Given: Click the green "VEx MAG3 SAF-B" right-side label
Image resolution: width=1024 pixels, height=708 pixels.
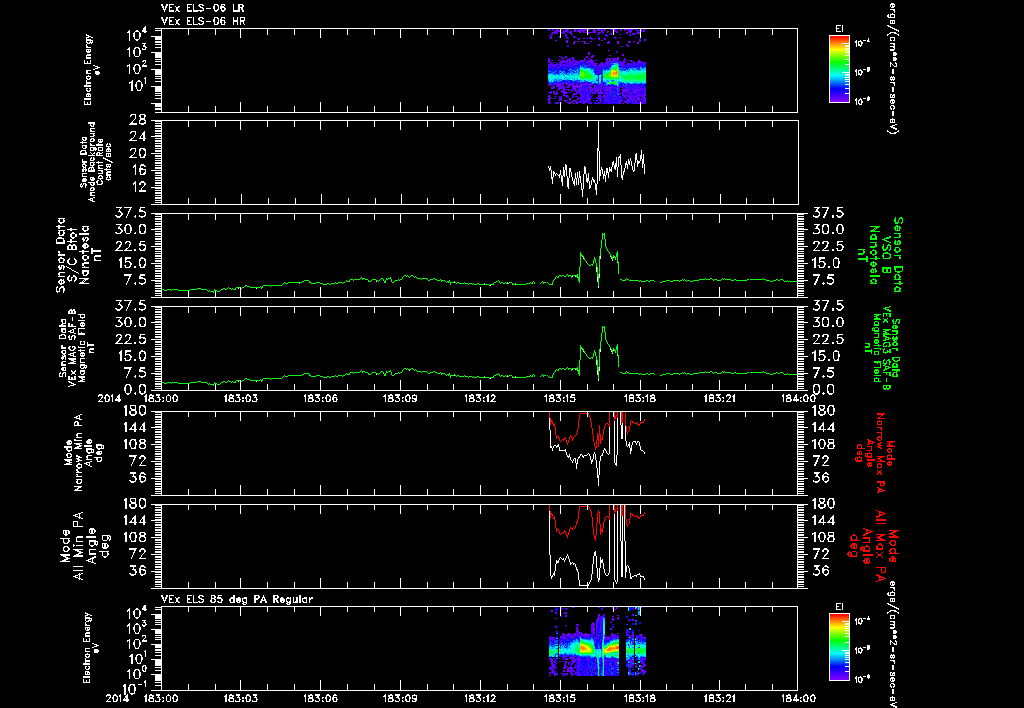Looking at the screenshot, I should pos(880,349).
